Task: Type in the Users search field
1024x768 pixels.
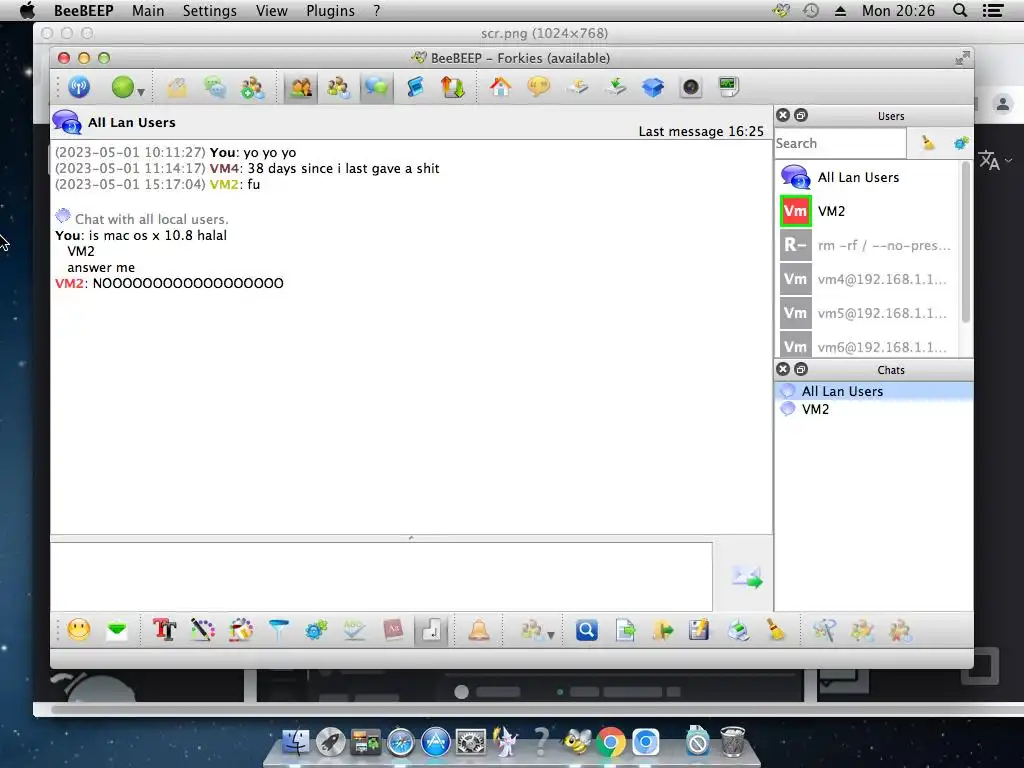Action: coord(840,144)
